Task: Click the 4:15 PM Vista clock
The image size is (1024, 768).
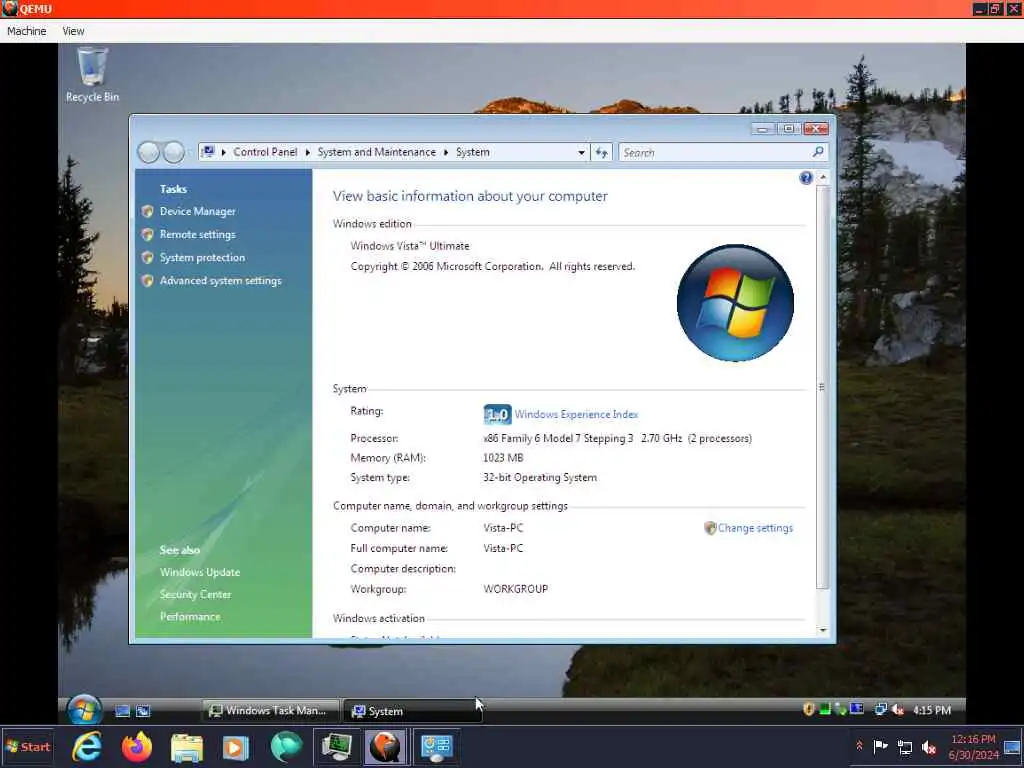Action: pos(932,710)
